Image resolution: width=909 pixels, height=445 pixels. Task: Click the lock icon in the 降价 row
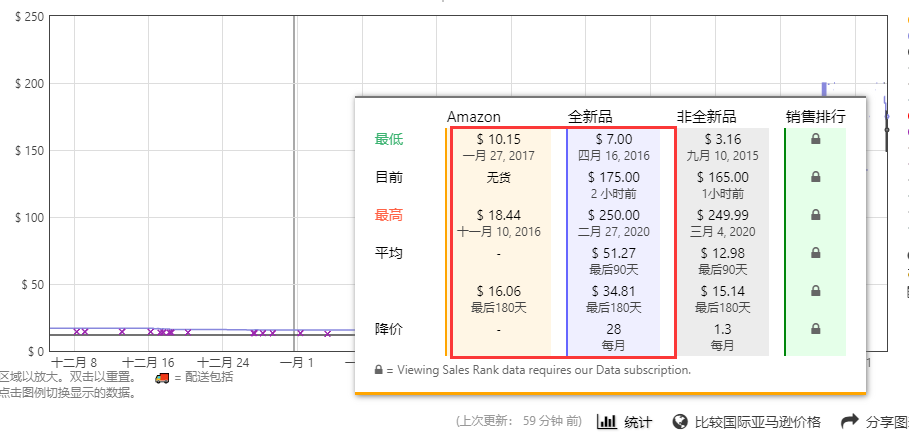(x=815, y=329)
